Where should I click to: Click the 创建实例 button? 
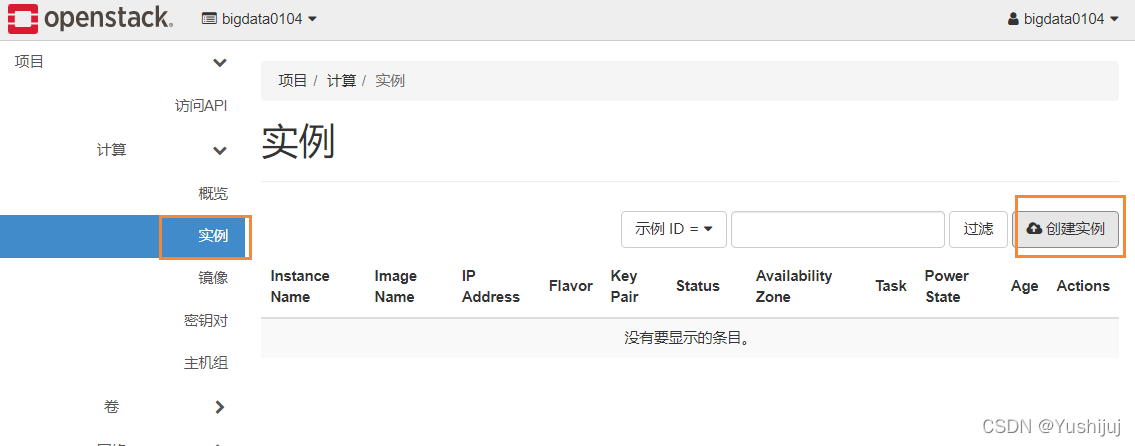[x=1066, y=229]
